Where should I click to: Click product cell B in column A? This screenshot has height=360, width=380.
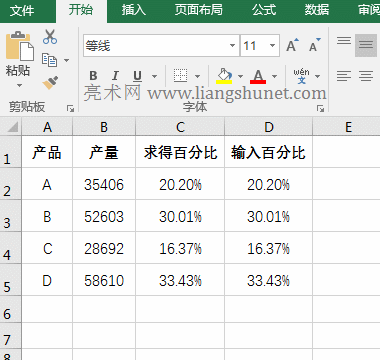pos(47,216)
